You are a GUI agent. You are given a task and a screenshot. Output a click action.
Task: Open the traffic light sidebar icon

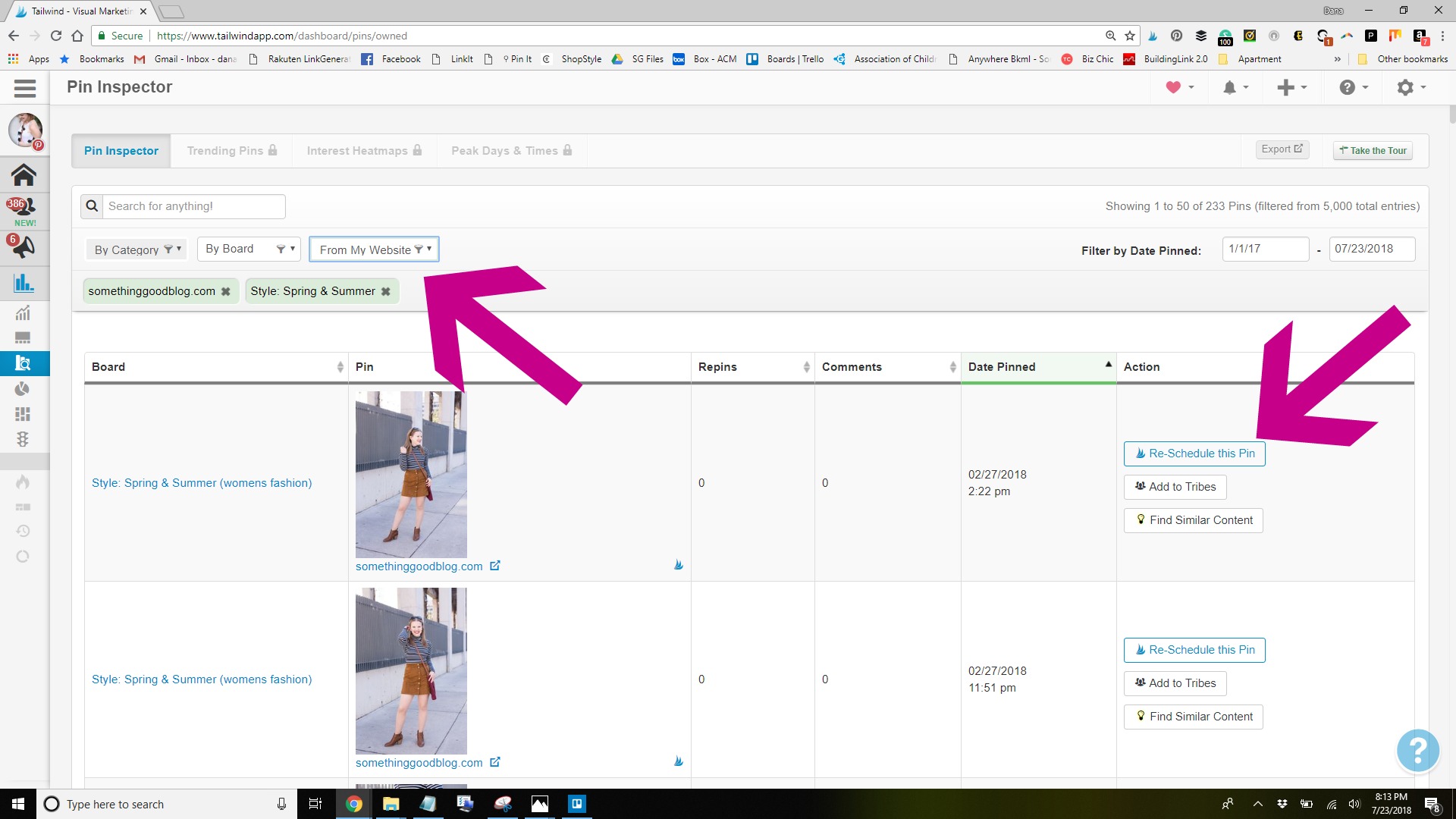coord(23,439)
